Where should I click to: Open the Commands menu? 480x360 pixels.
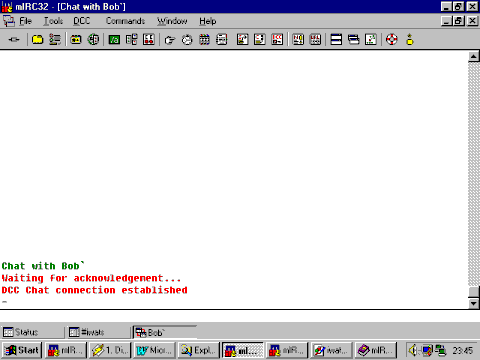[125, 21]
